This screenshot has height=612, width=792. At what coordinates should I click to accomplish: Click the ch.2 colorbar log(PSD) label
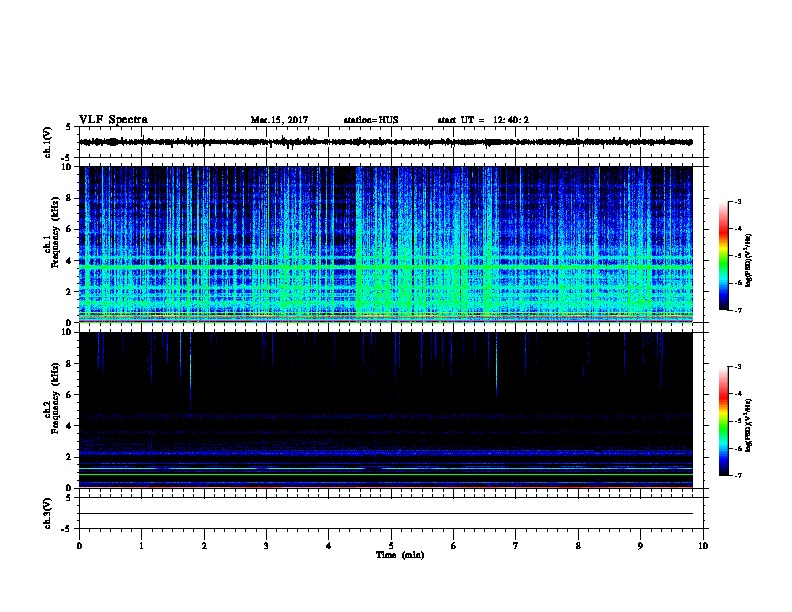pyautogui.click(x=748, y=425)
